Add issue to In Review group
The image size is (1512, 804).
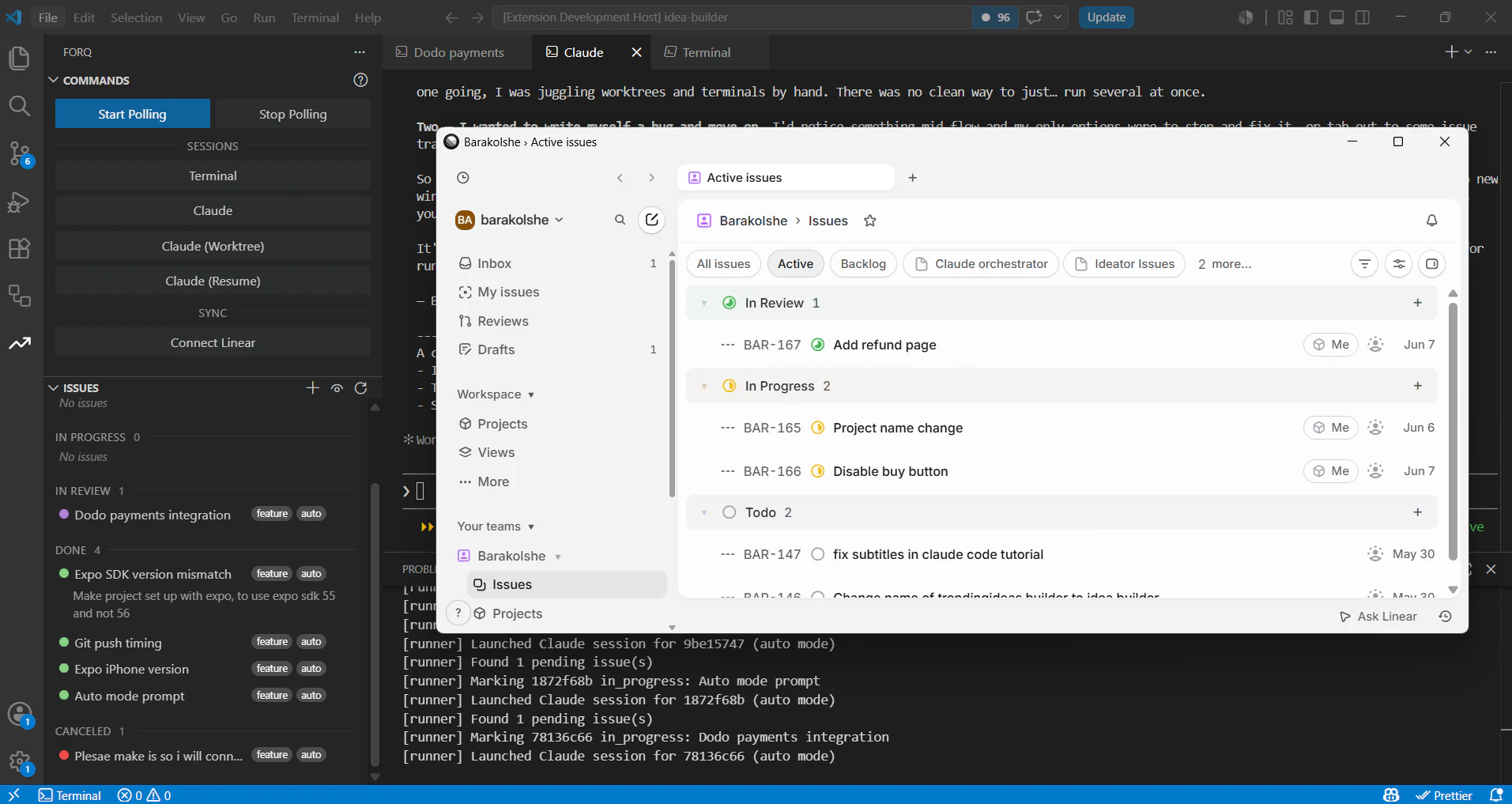click(1418, 303)
